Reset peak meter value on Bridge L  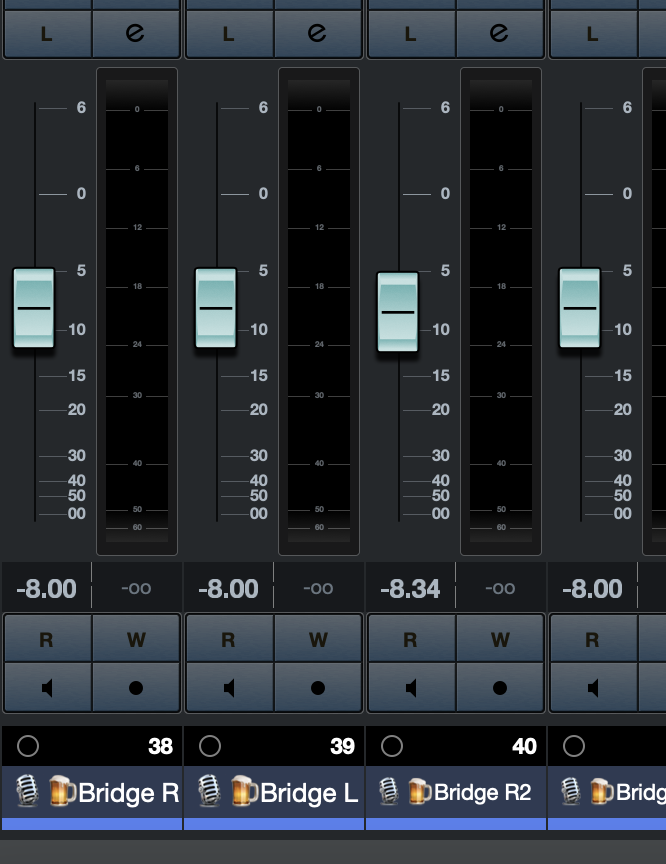click(318, 588)
